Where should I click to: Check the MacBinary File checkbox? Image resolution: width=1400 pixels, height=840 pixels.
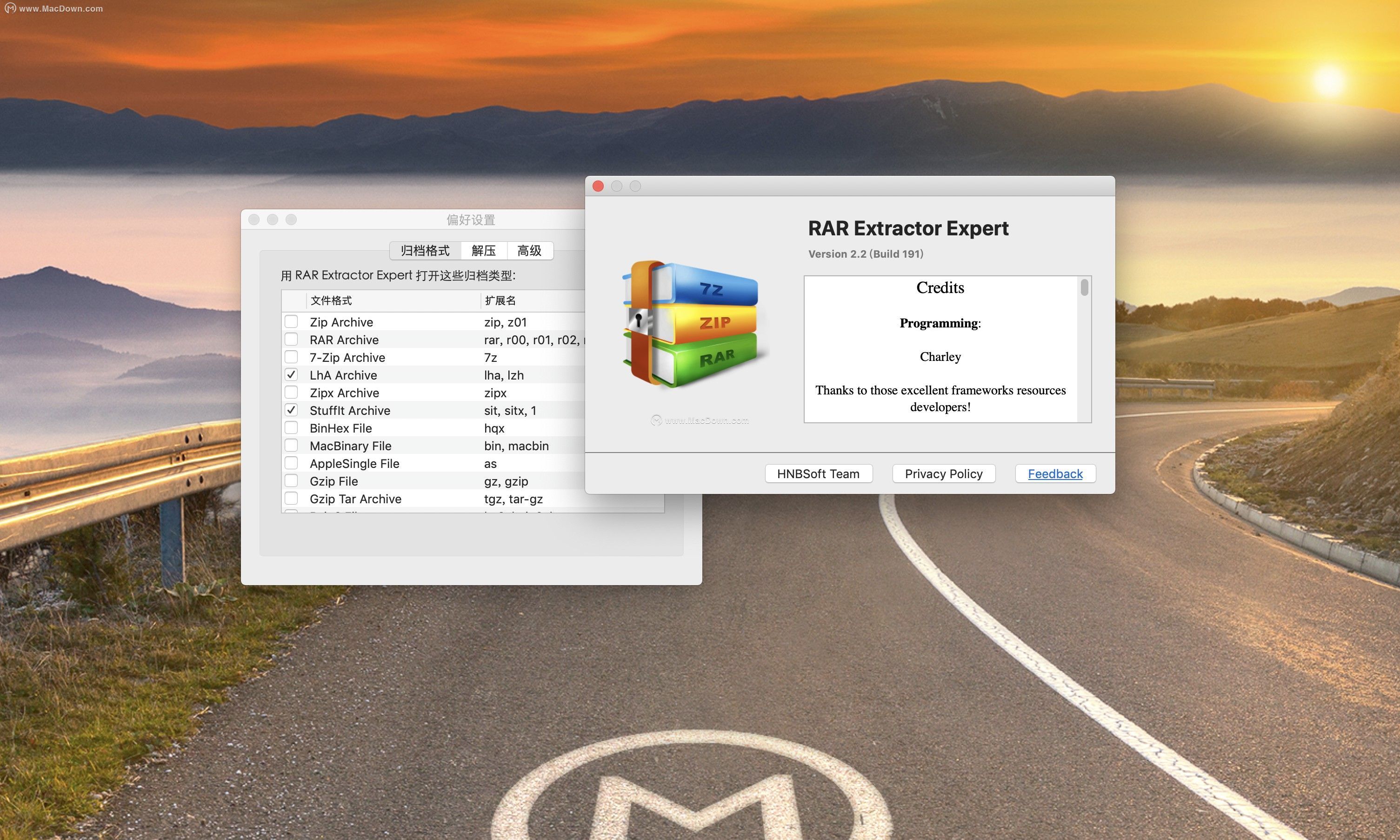point(291,446)
